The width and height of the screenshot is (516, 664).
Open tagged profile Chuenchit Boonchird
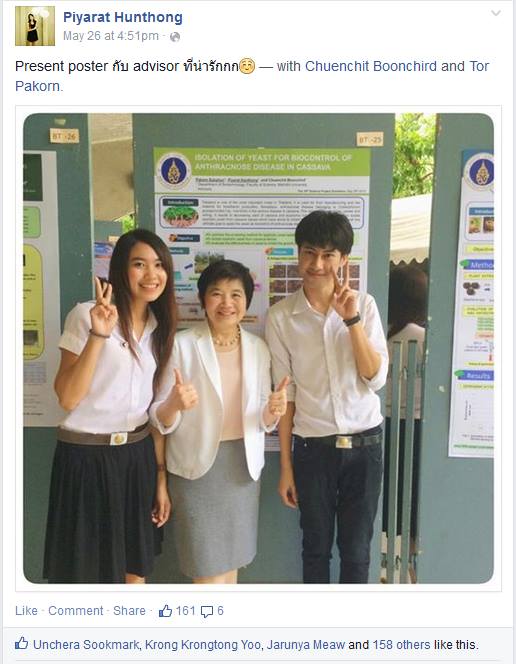click(371, 66)
